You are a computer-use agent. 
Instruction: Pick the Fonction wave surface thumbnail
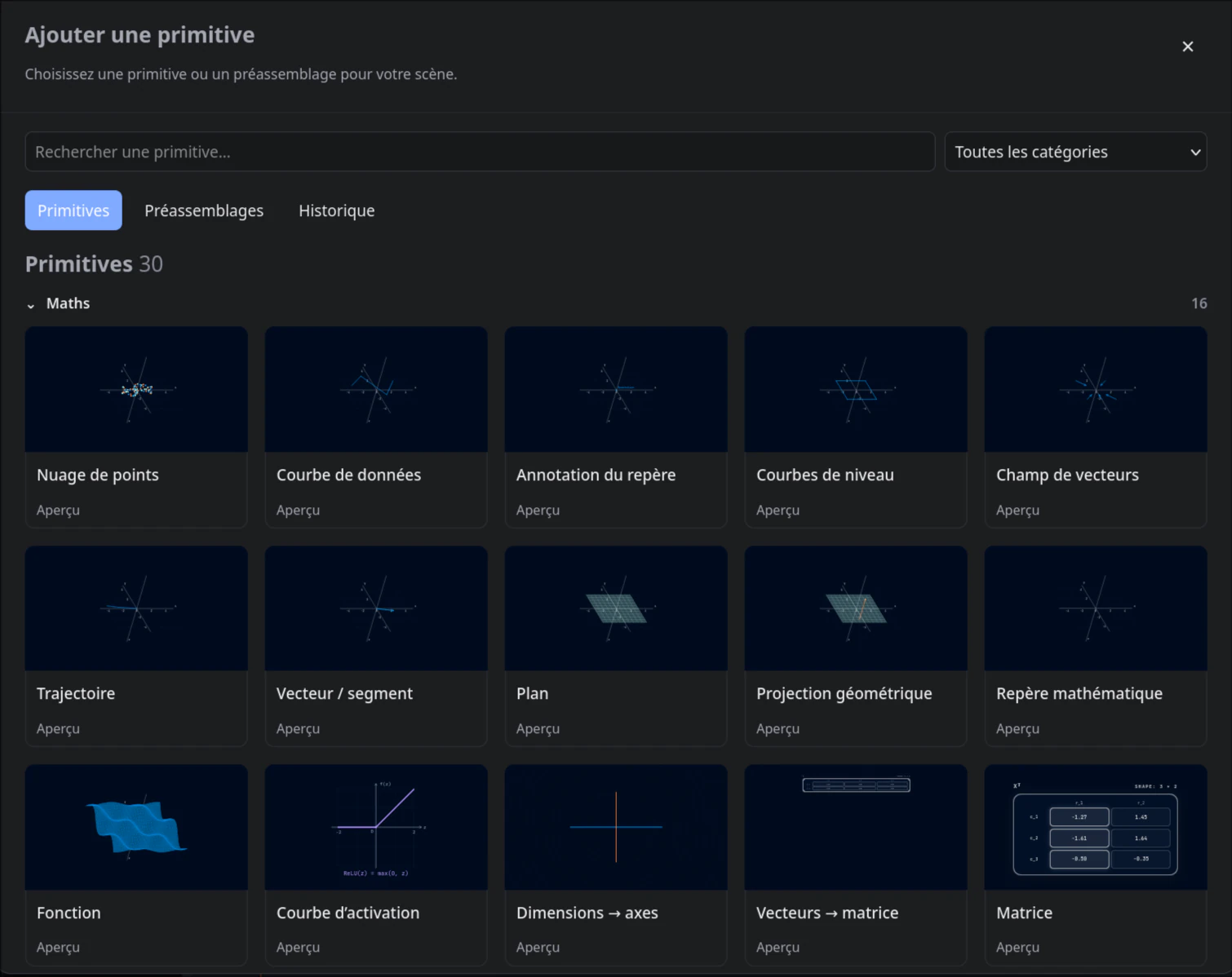(136, 827)
